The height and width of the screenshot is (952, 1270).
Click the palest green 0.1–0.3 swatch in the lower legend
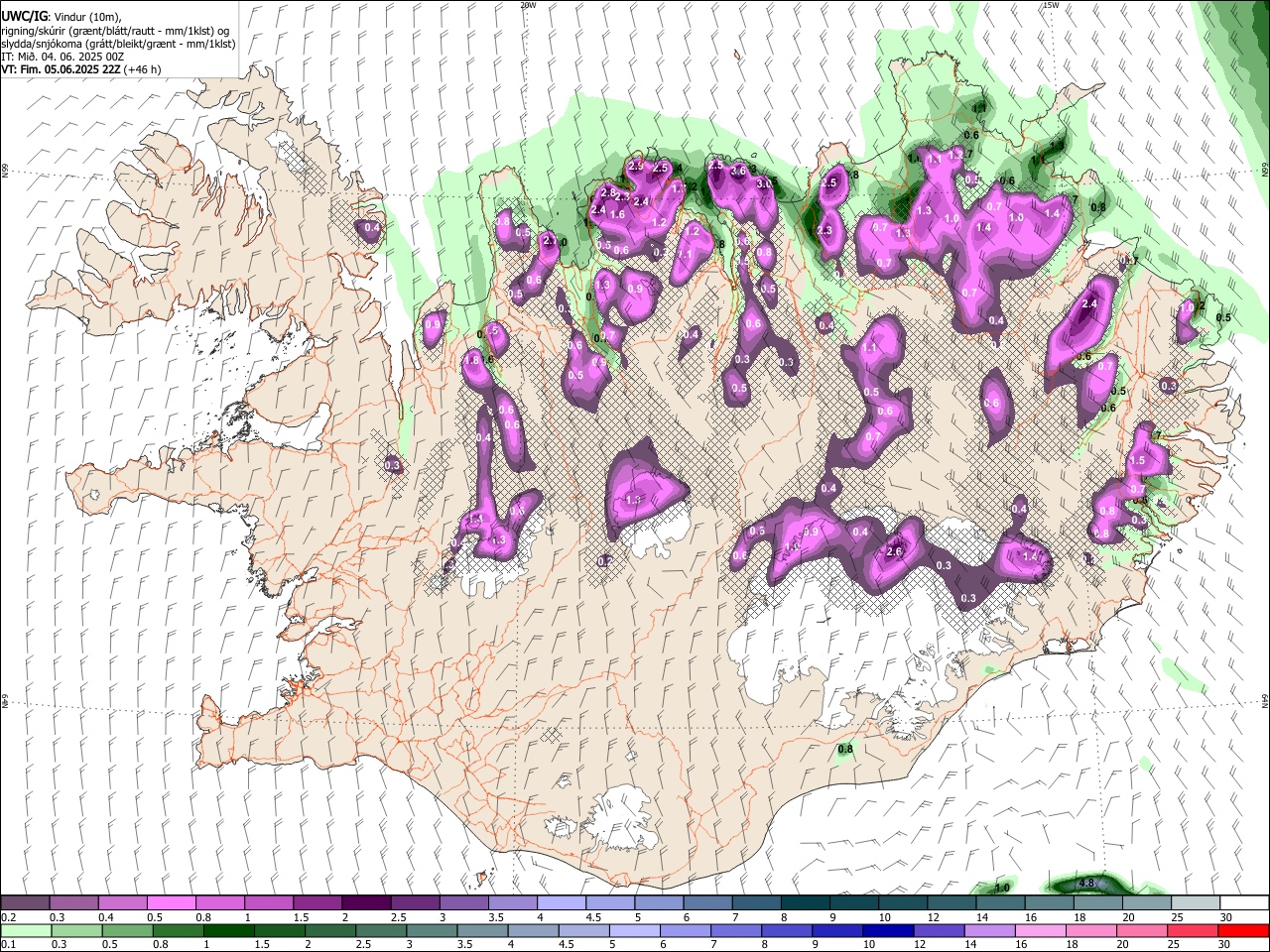point(26,930)
